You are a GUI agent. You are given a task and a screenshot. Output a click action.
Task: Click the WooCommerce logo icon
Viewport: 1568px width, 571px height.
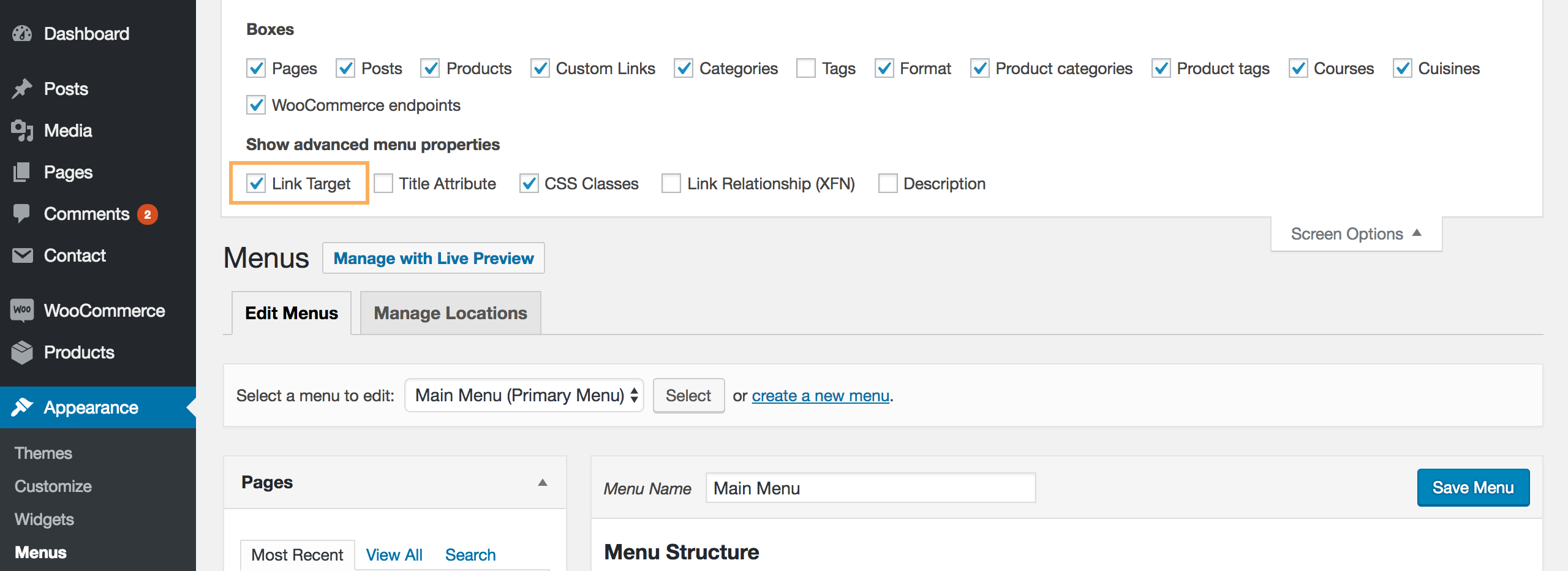pos(22,310)
